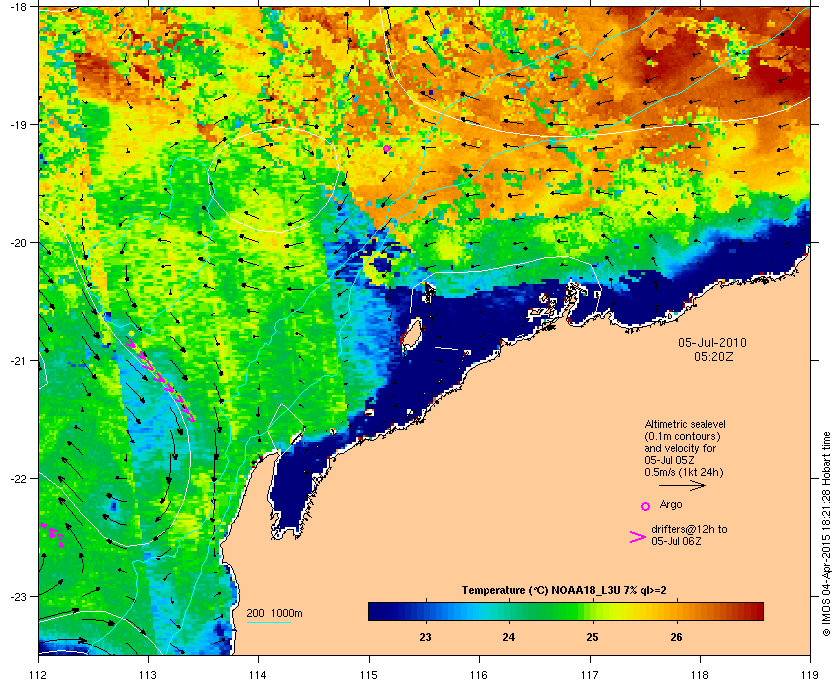Click the '25' colorbar tick label
Image resolution: width=840 pixels, height=680 pixels.
click(592, 637)
